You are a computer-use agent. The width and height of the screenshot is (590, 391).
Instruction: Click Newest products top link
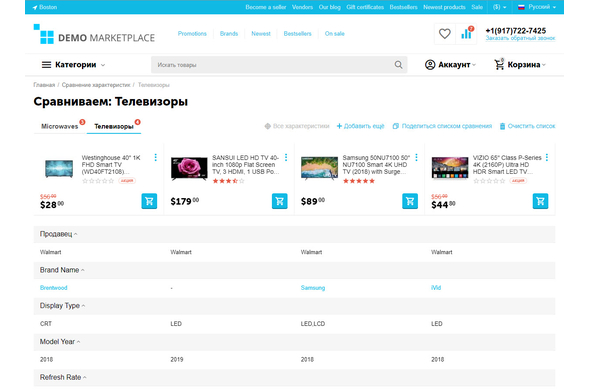pos(444,7)
